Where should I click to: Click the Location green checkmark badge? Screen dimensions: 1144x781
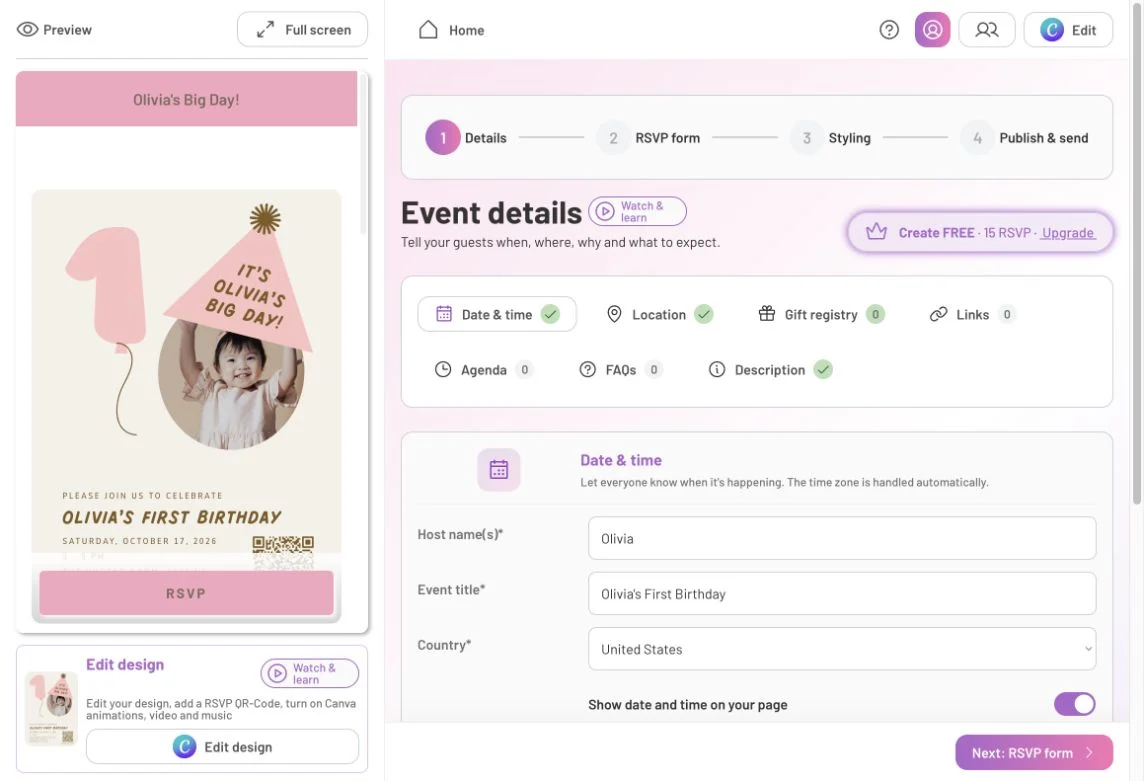click(x=703, y=314)
